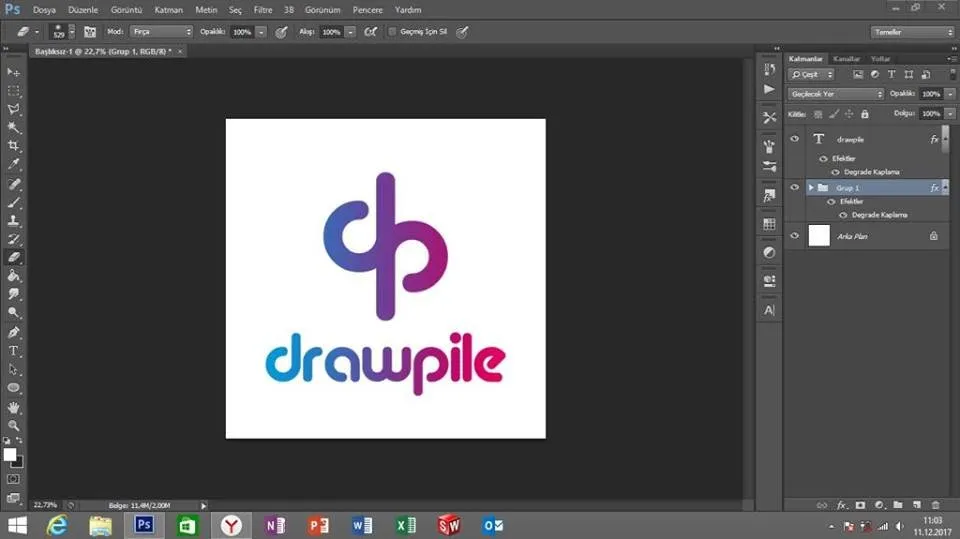The image size is (960, 539).
Task: Toggle Efektler visibility under drawpile layer
Action: [823, 159]
